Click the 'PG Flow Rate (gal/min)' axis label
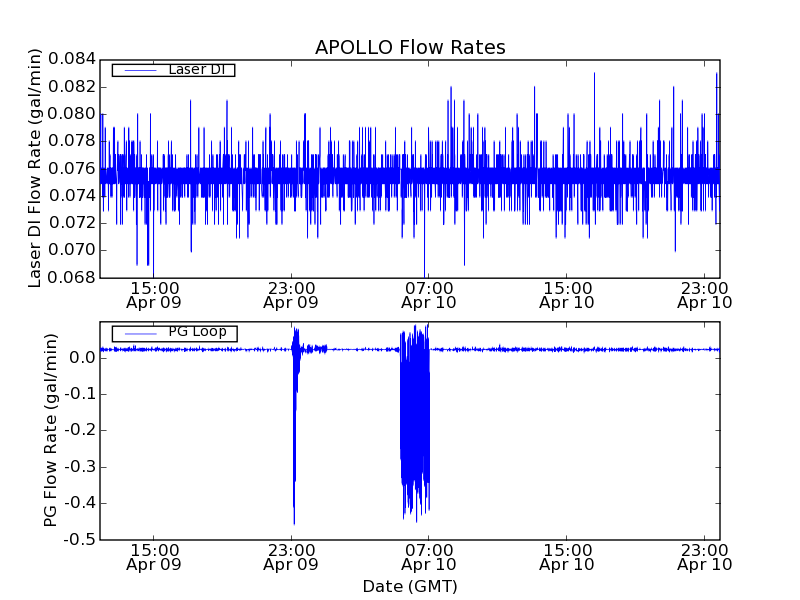Viewport: 800px width, 600px height. pos(51,430)
